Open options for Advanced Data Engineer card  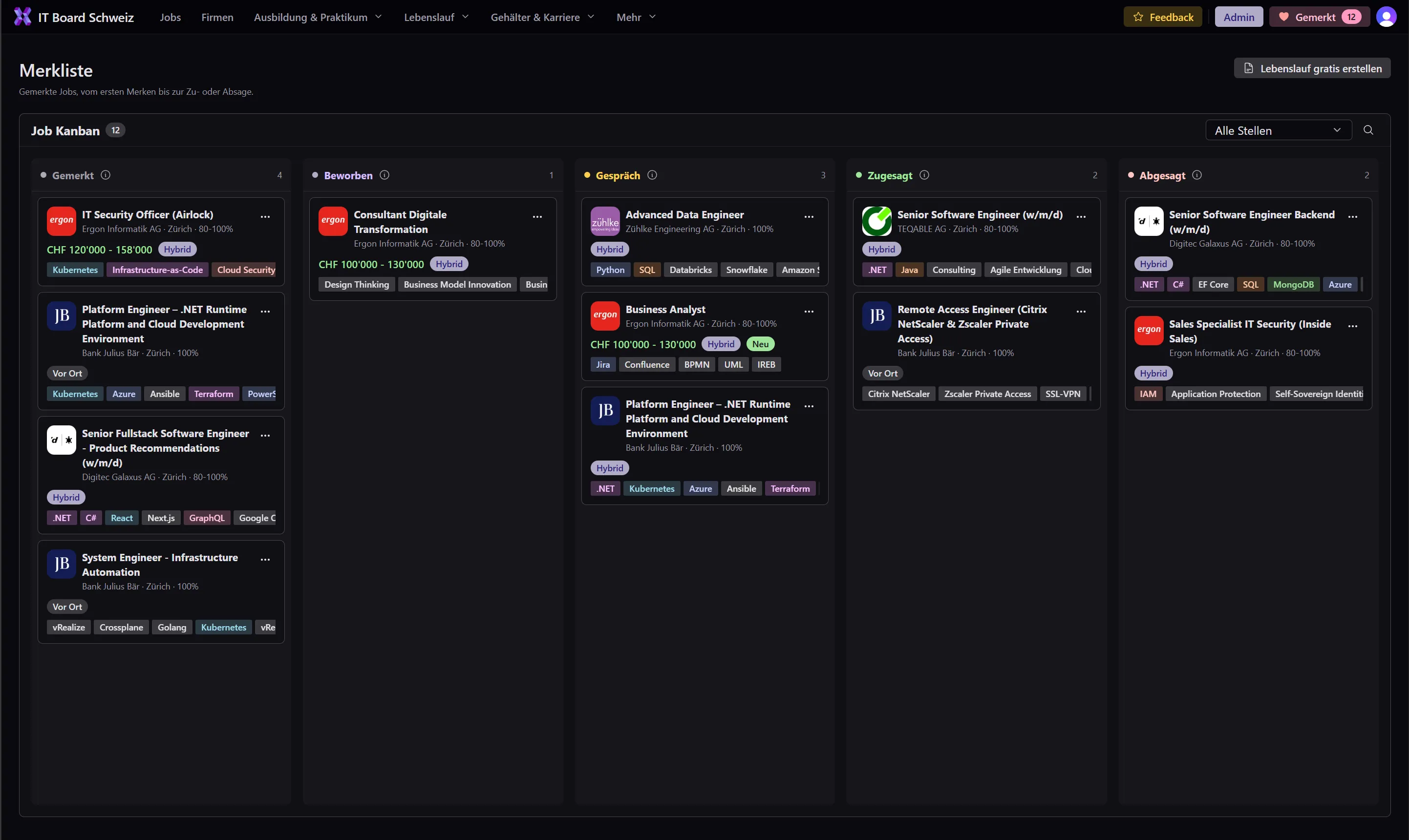809,216
